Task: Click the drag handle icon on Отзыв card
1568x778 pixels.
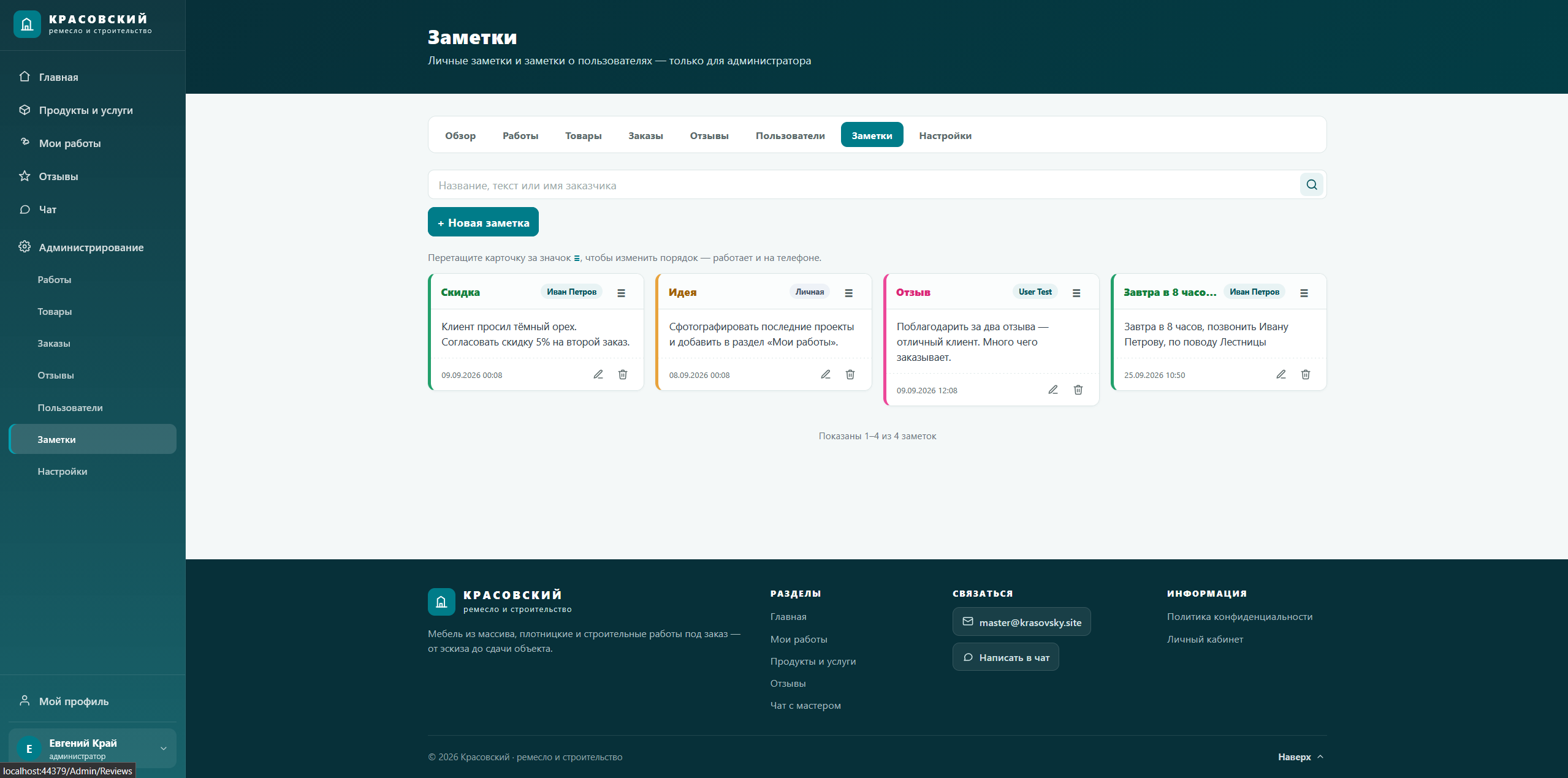Action: (1076, 293)
